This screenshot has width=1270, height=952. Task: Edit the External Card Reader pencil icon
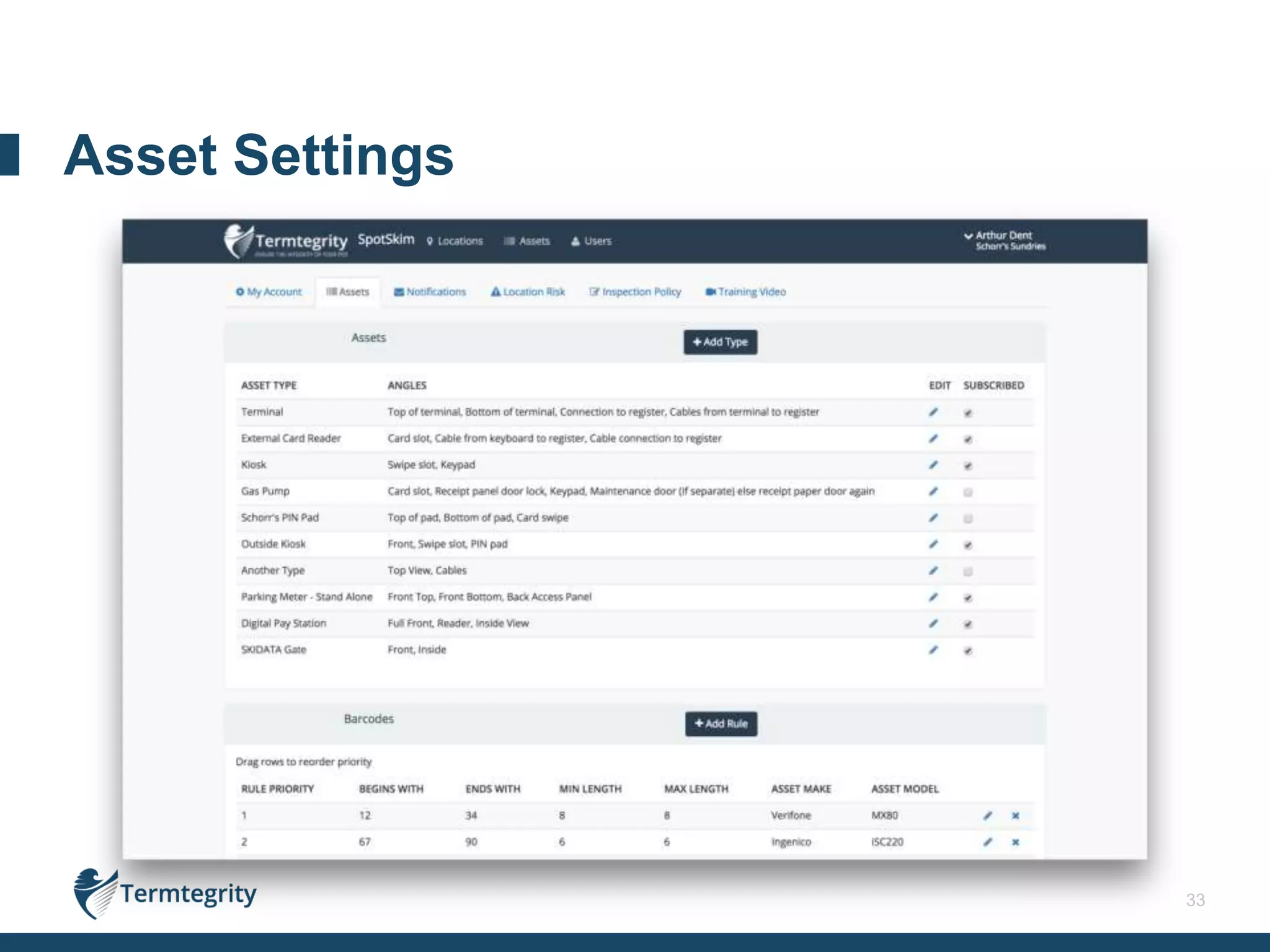tap(933, 439)
